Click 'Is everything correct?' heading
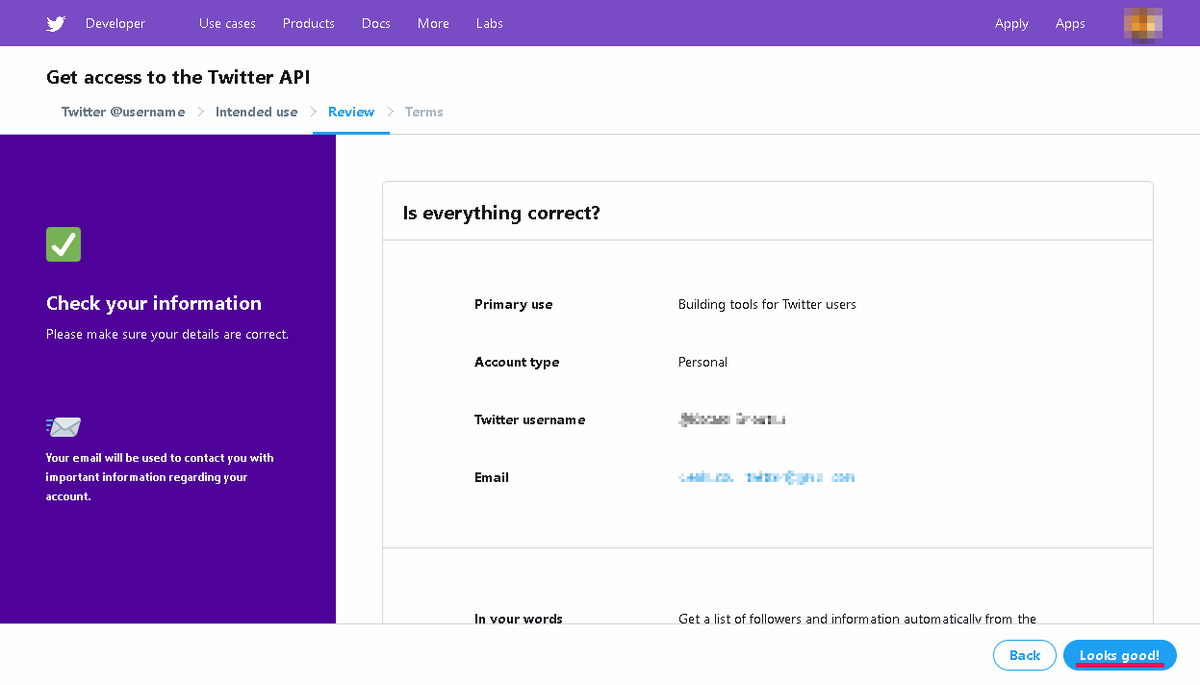1200x685 pixels. click(x=501, y=213)
